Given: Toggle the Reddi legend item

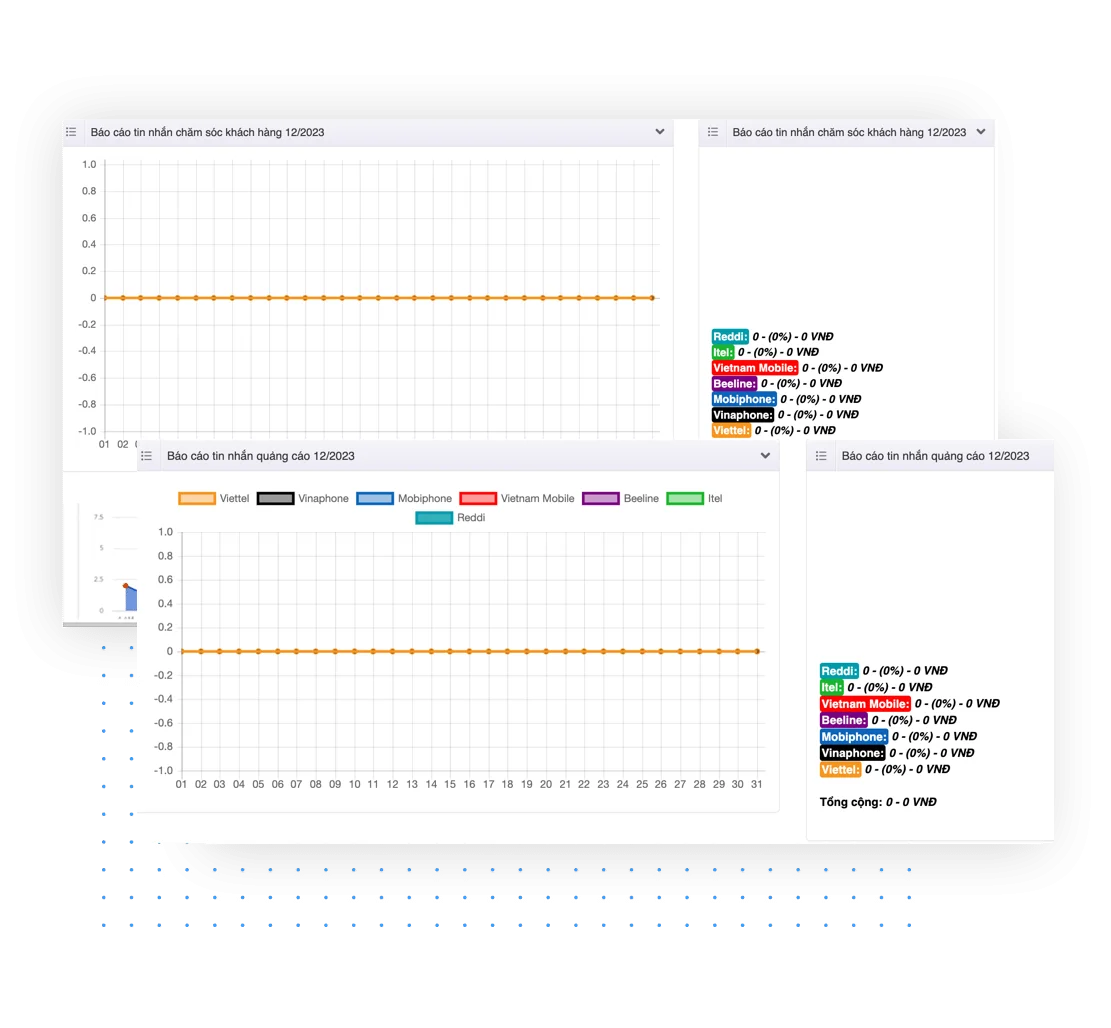Looking at the screenshot, I should 434,518.
